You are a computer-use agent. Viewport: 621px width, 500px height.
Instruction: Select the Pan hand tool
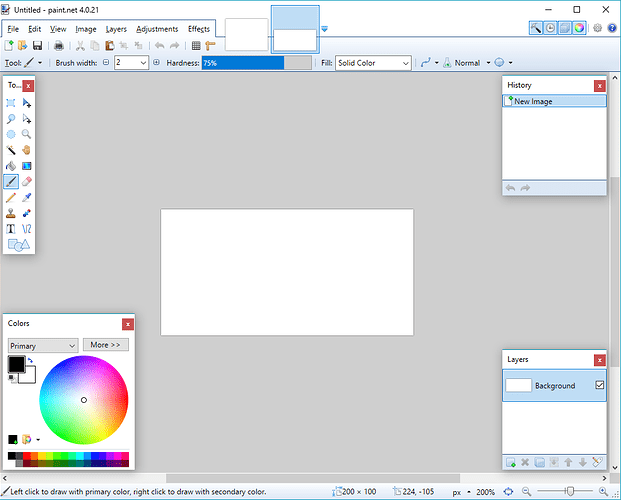27,150
